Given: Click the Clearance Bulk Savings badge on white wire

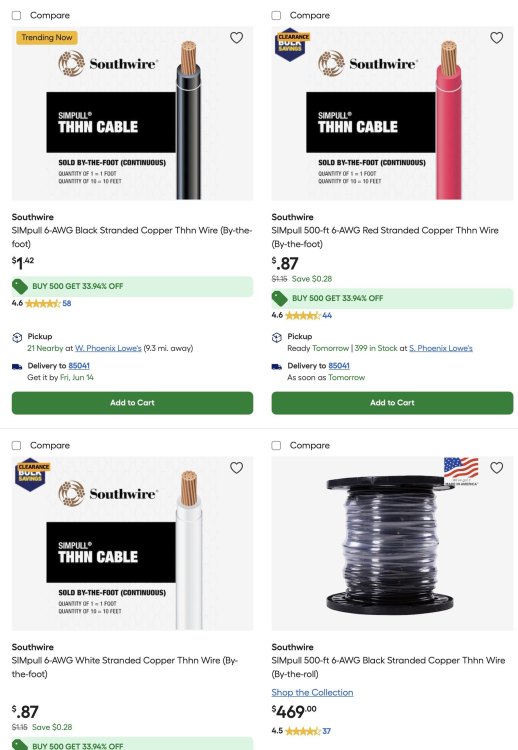Looking at the screenshot, I should (x=32, y=474).
